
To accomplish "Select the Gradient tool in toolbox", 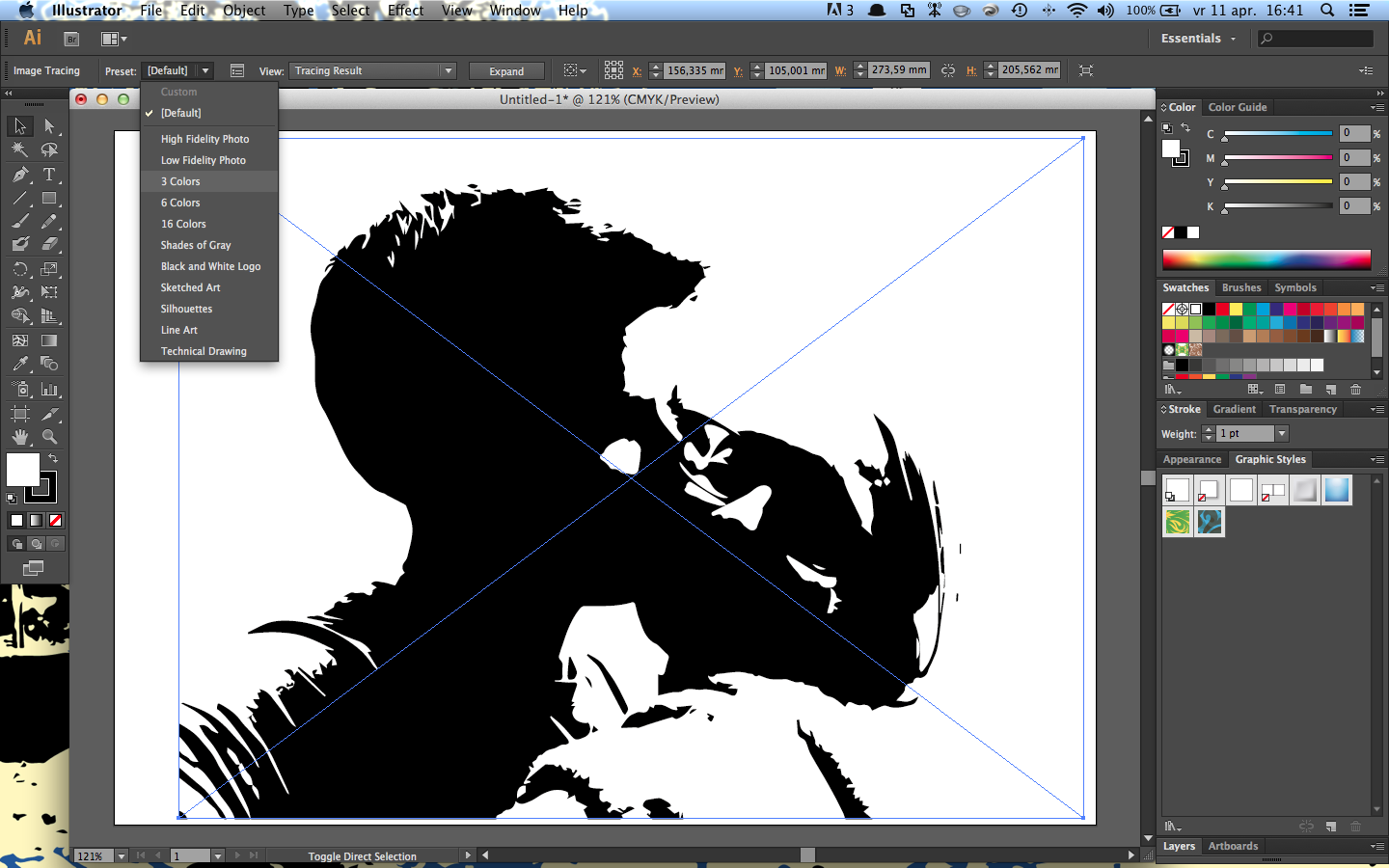I will [49, 340].
